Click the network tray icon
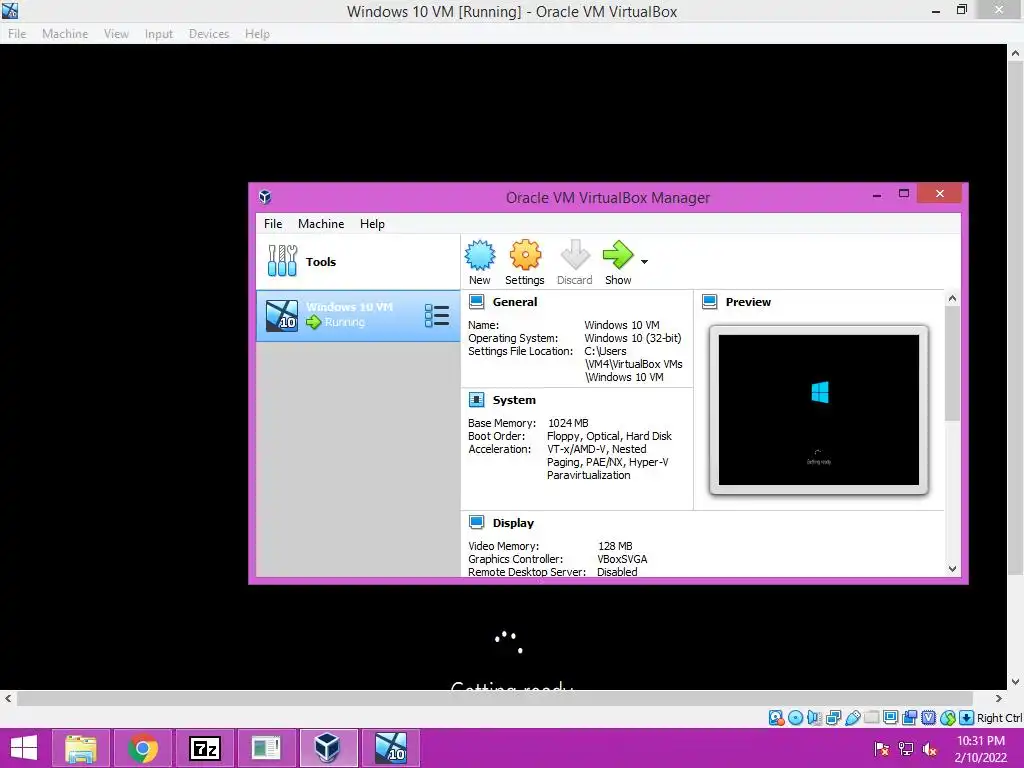 [x=906, y=749]
